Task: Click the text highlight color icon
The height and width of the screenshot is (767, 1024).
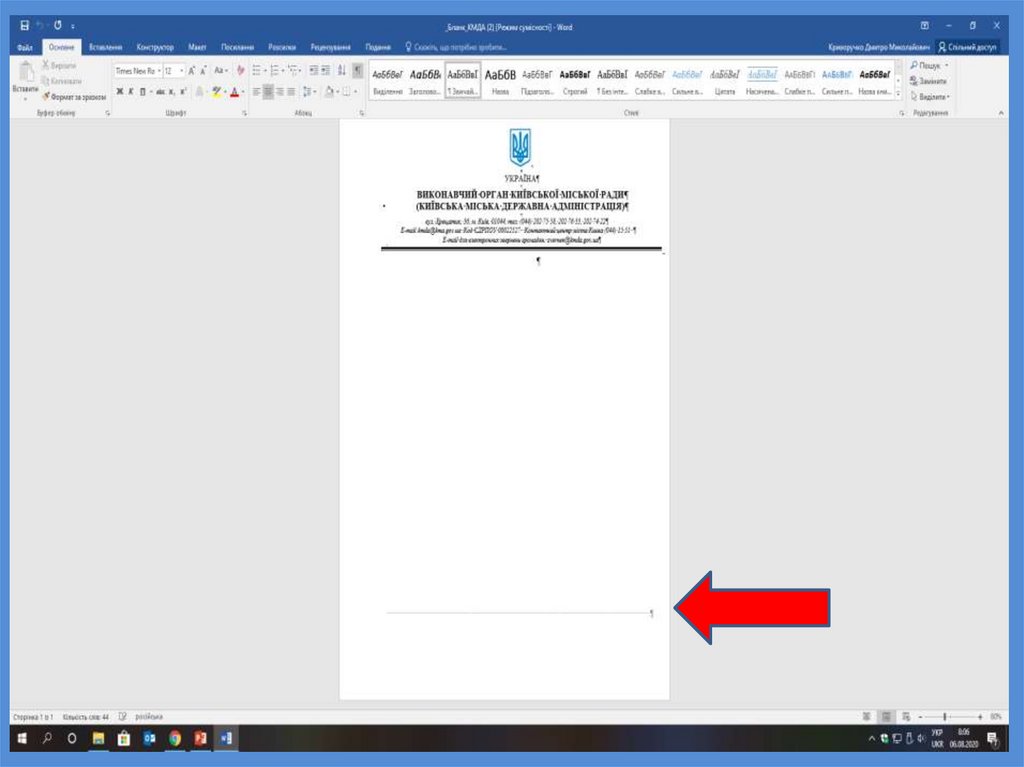Action: [x=216, y=92]
